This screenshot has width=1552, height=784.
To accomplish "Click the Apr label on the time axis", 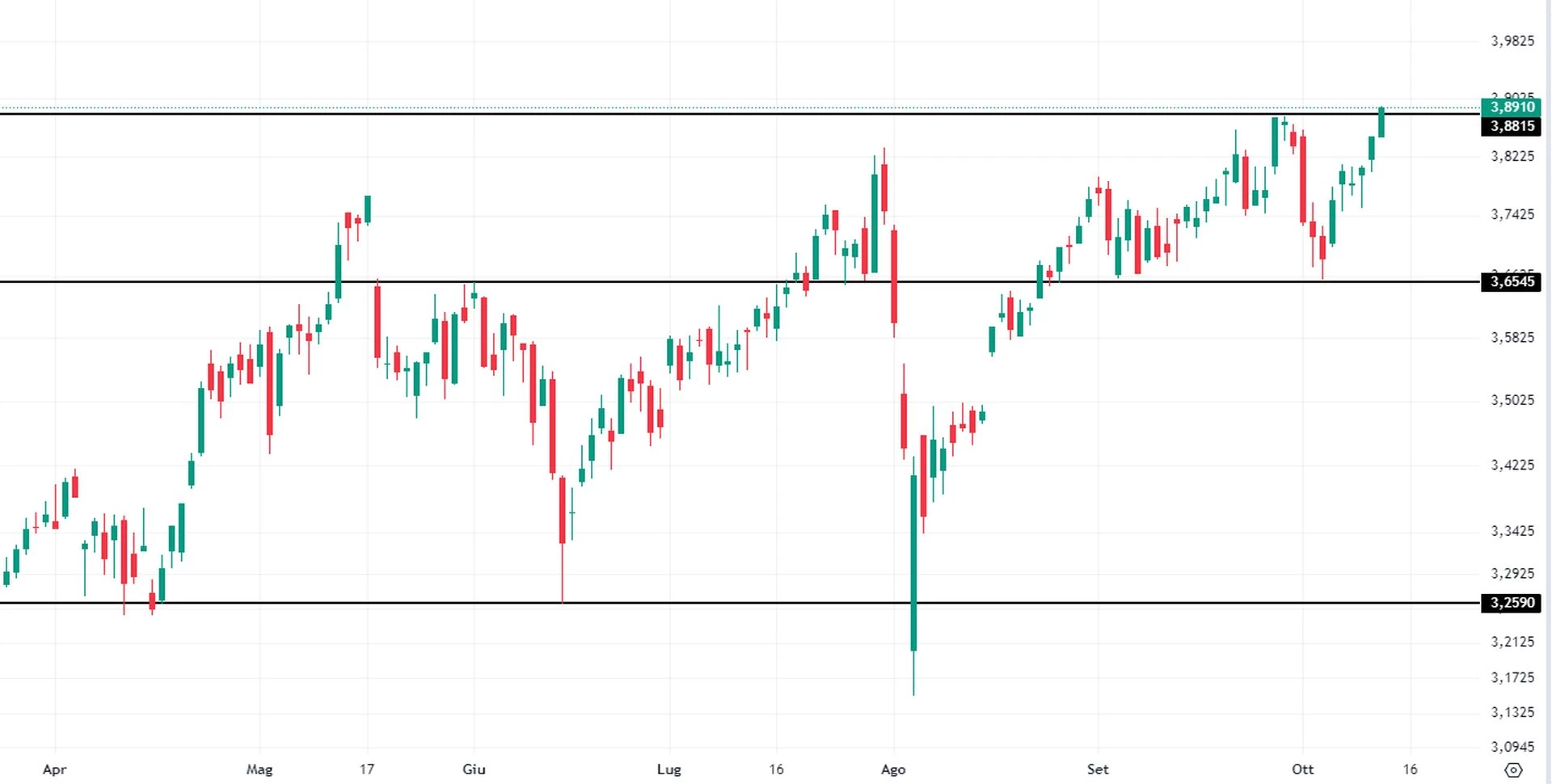I will point(54,769).
